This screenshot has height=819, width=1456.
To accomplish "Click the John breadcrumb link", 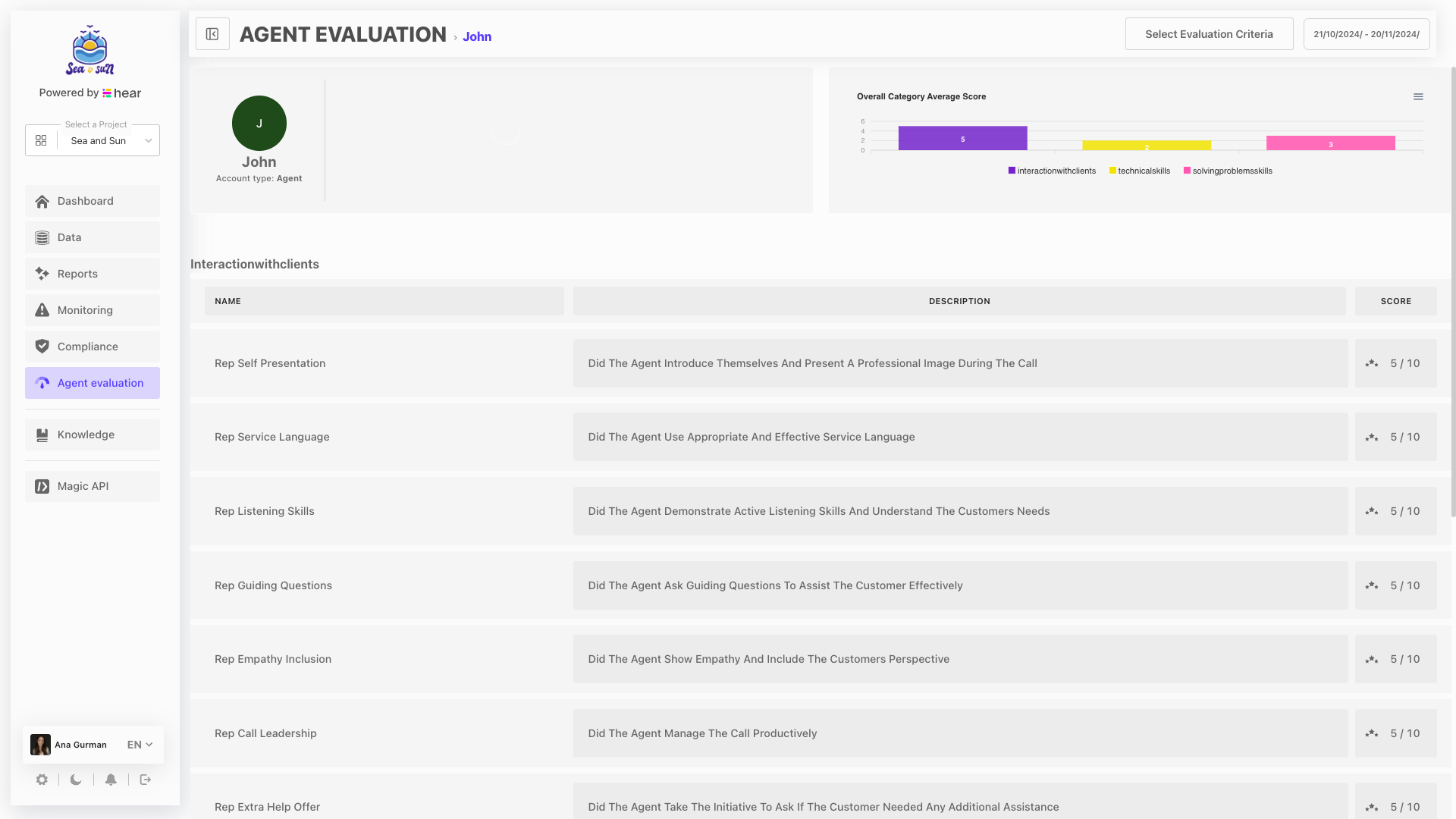I will (477, 36).
